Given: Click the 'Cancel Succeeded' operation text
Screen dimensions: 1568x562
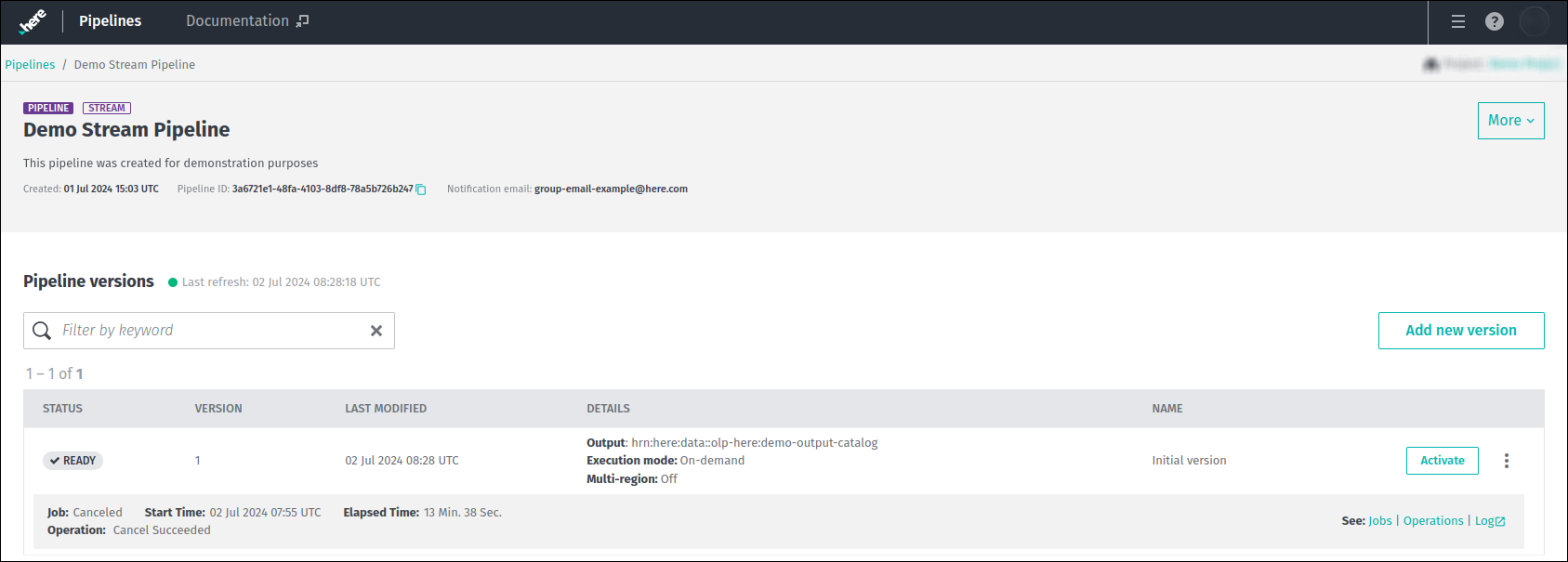Looking at the screenshot, I should click(x=162, y=530).
